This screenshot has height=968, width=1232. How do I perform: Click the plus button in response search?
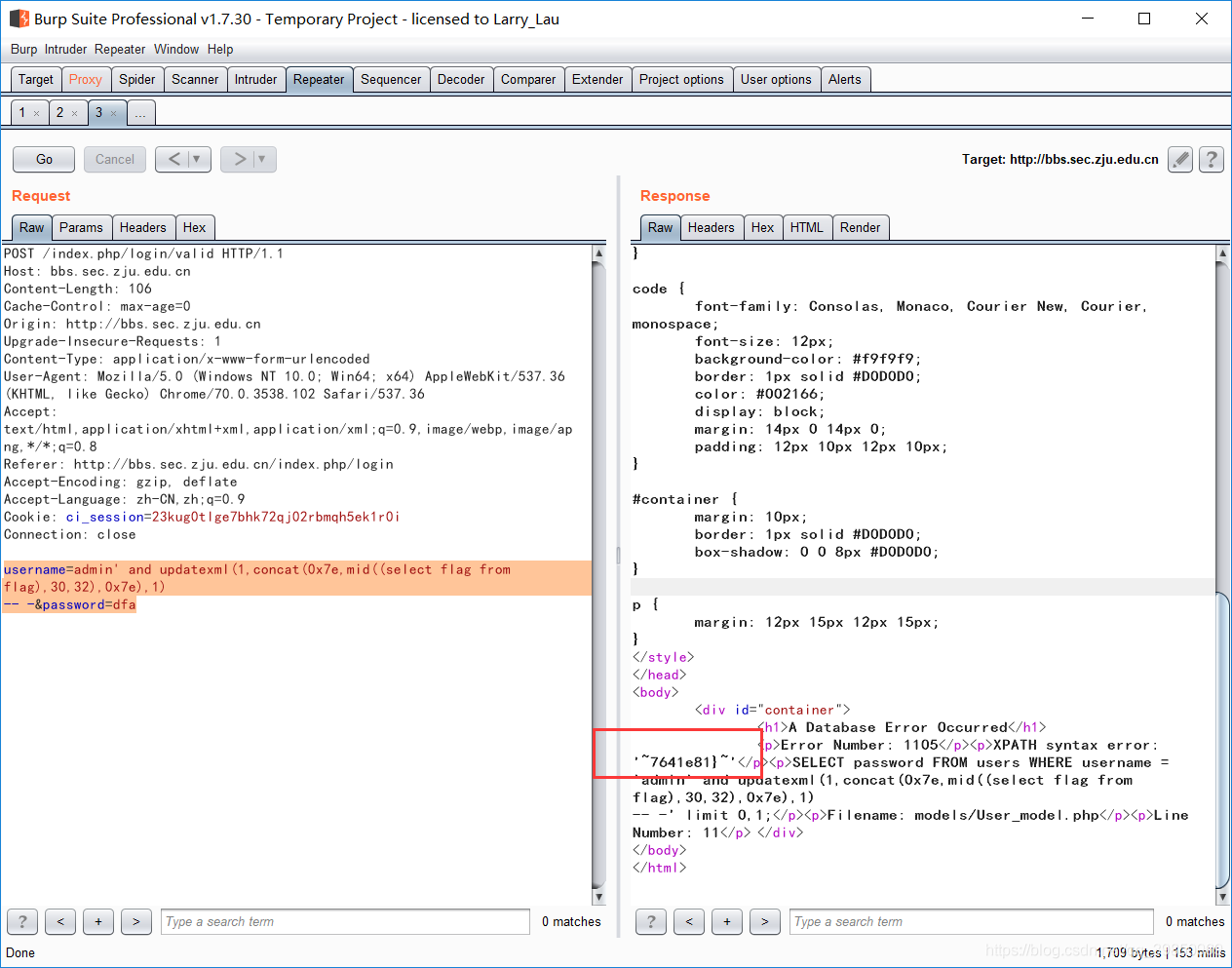(x=727, y=921)
